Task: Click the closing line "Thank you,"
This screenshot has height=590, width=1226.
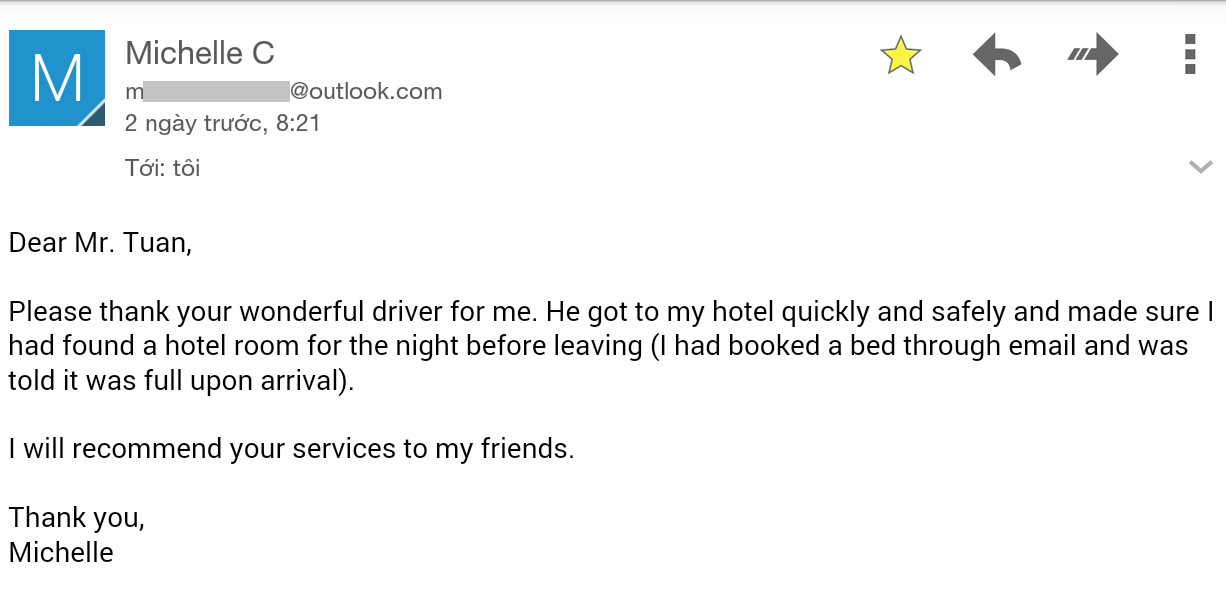Action: tap(77, 518)
